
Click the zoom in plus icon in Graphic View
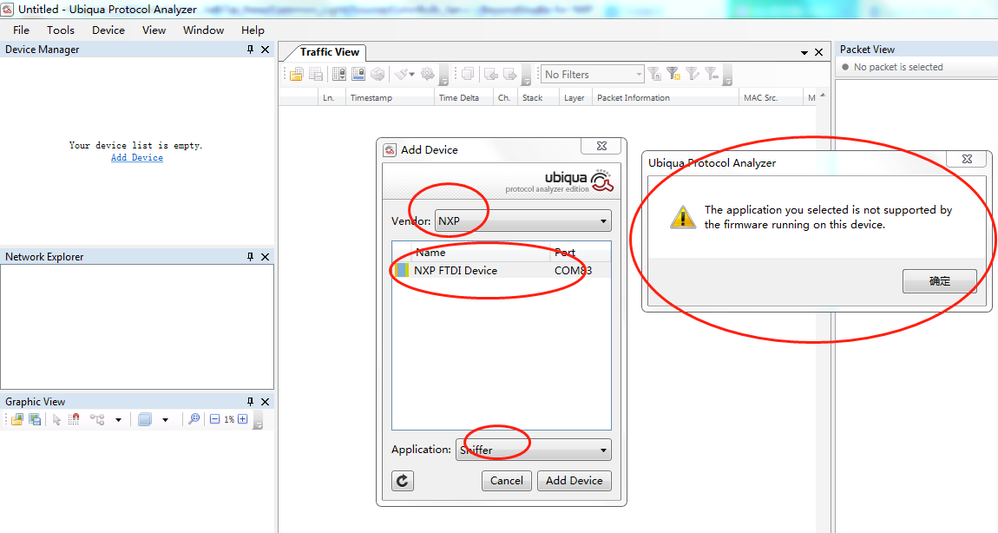click(x=242, y=419)
